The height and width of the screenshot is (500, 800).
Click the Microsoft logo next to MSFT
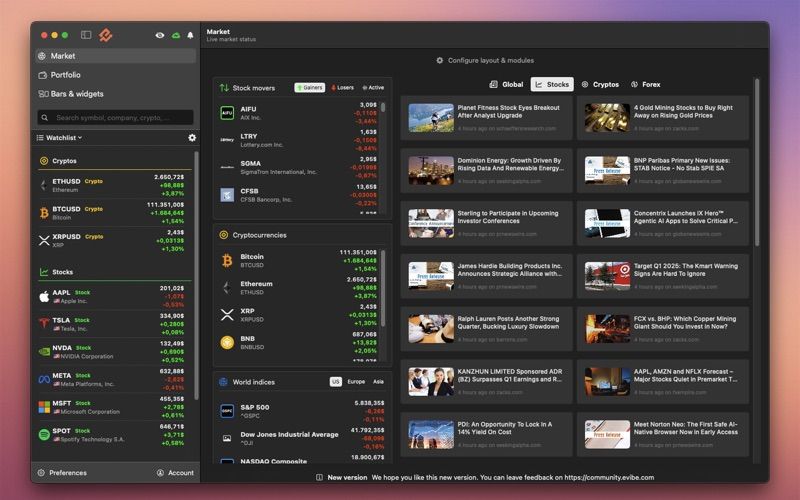point(44,407)
